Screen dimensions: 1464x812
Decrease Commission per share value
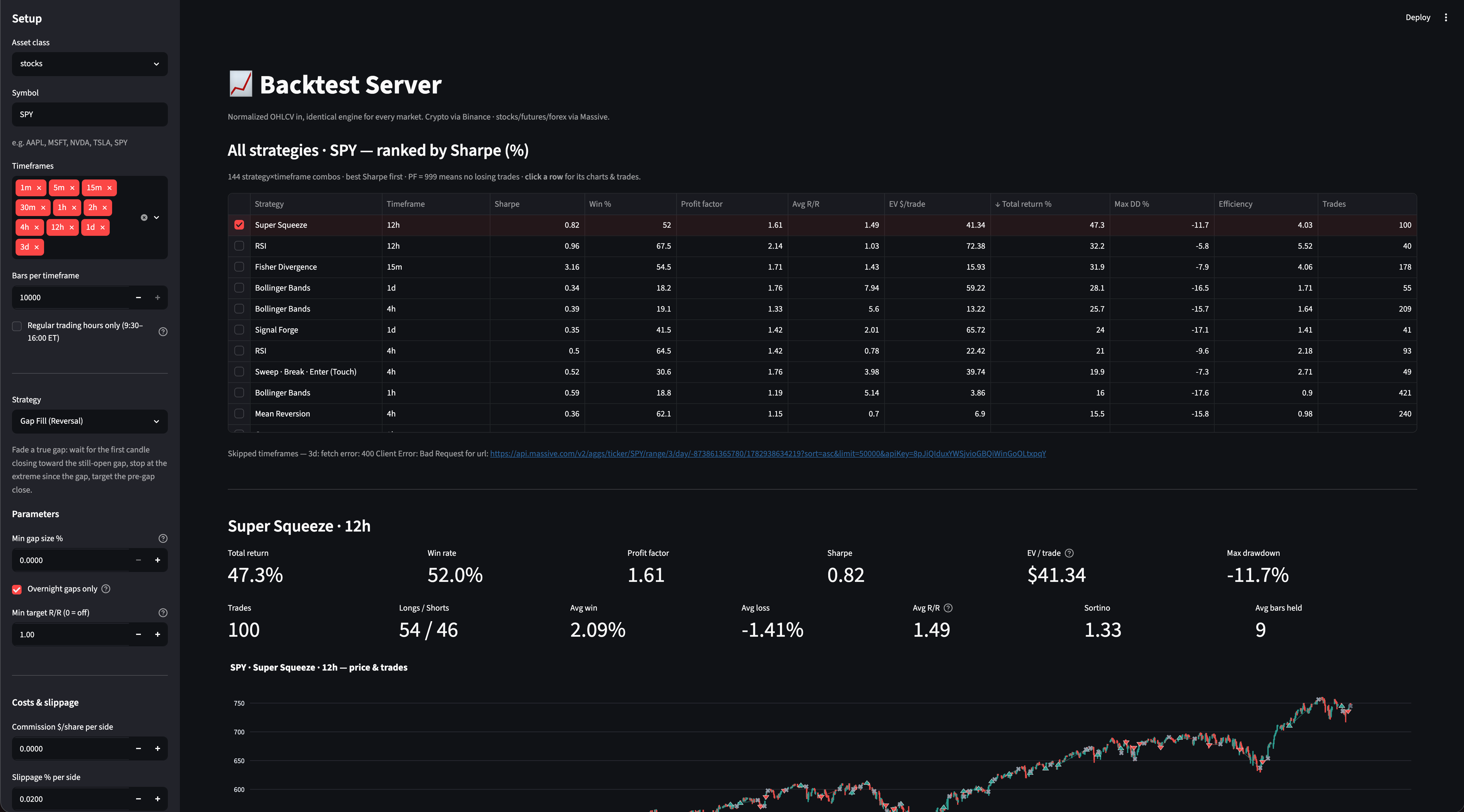pyautogui.click(x=138, y=748)
